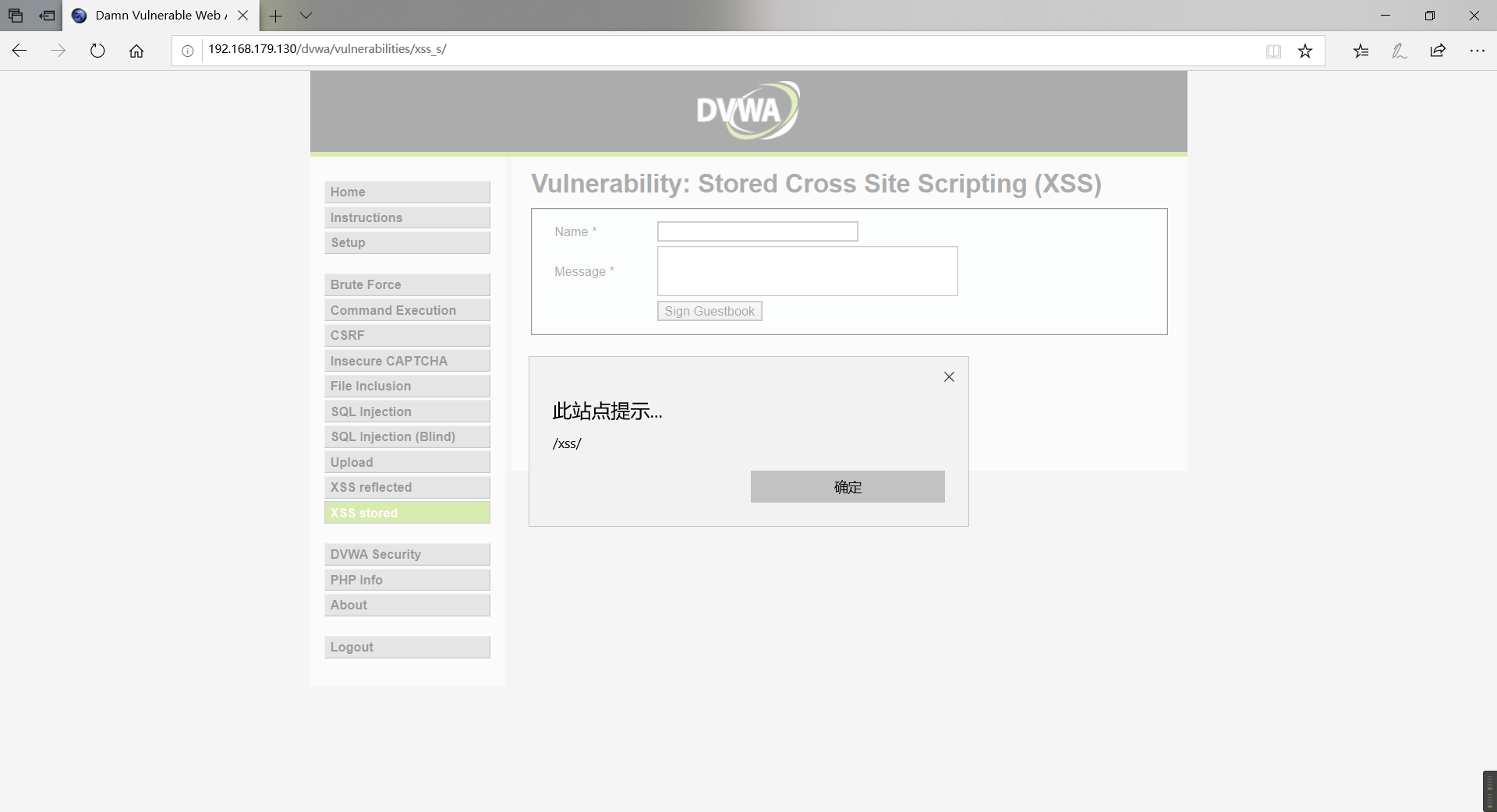Refresh the page with the reload icon
Viewport: 1497px width, 812px height.
tap(97, 51)
